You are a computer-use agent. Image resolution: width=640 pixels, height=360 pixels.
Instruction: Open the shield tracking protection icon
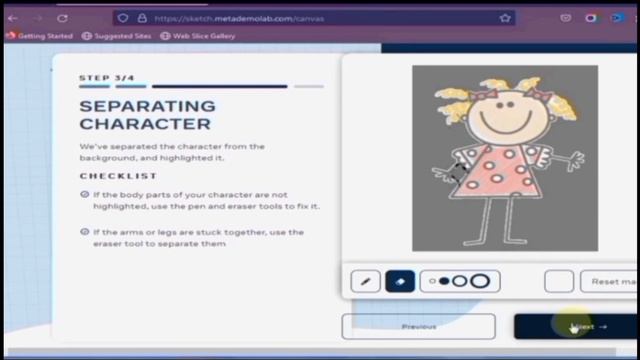(123, 18)
